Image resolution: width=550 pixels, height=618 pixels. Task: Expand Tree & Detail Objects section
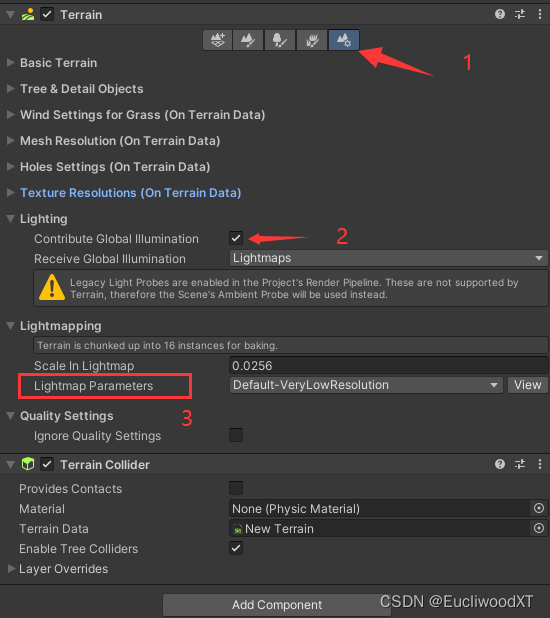(11, 89)
